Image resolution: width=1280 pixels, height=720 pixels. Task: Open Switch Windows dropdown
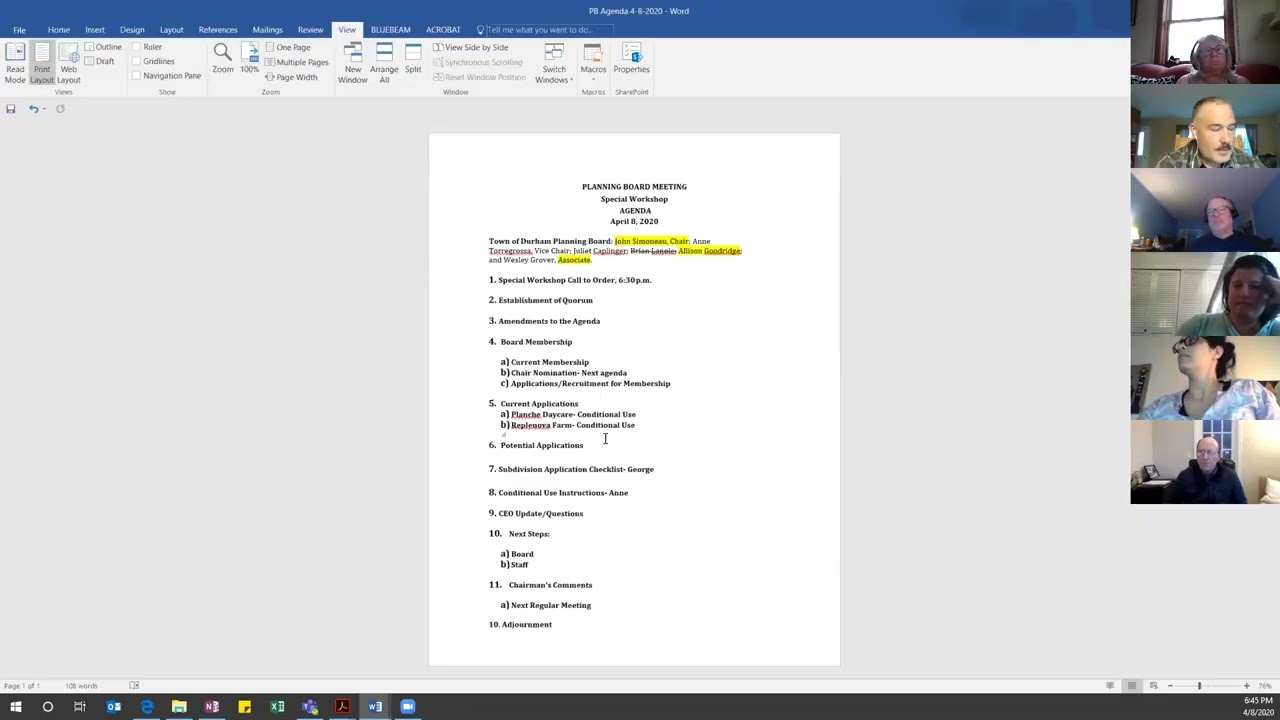pyautogui.click(x=553, y=64)
